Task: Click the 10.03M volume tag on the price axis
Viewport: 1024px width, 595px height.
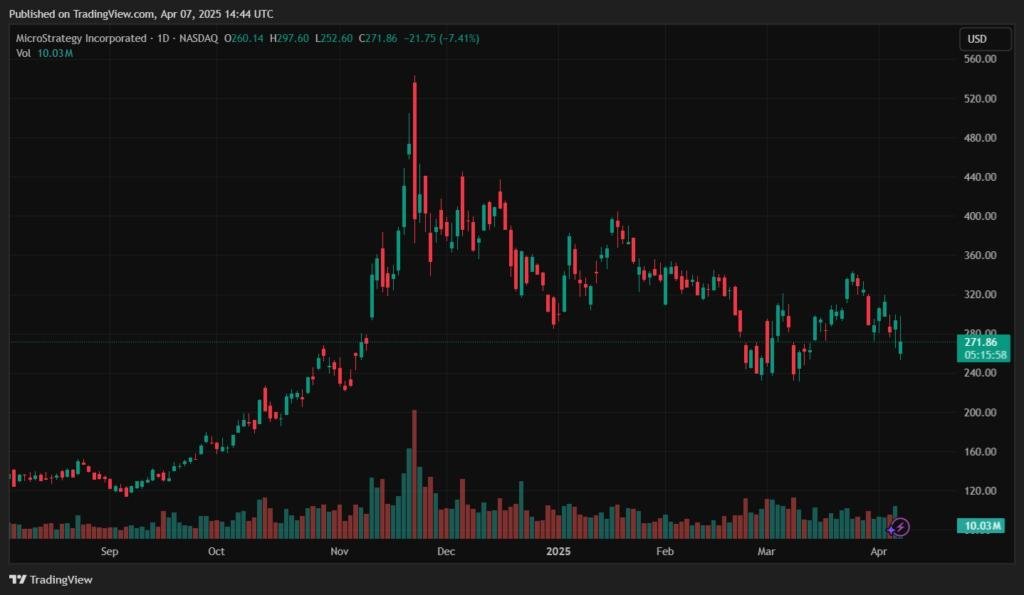Action: coord(981,526)
